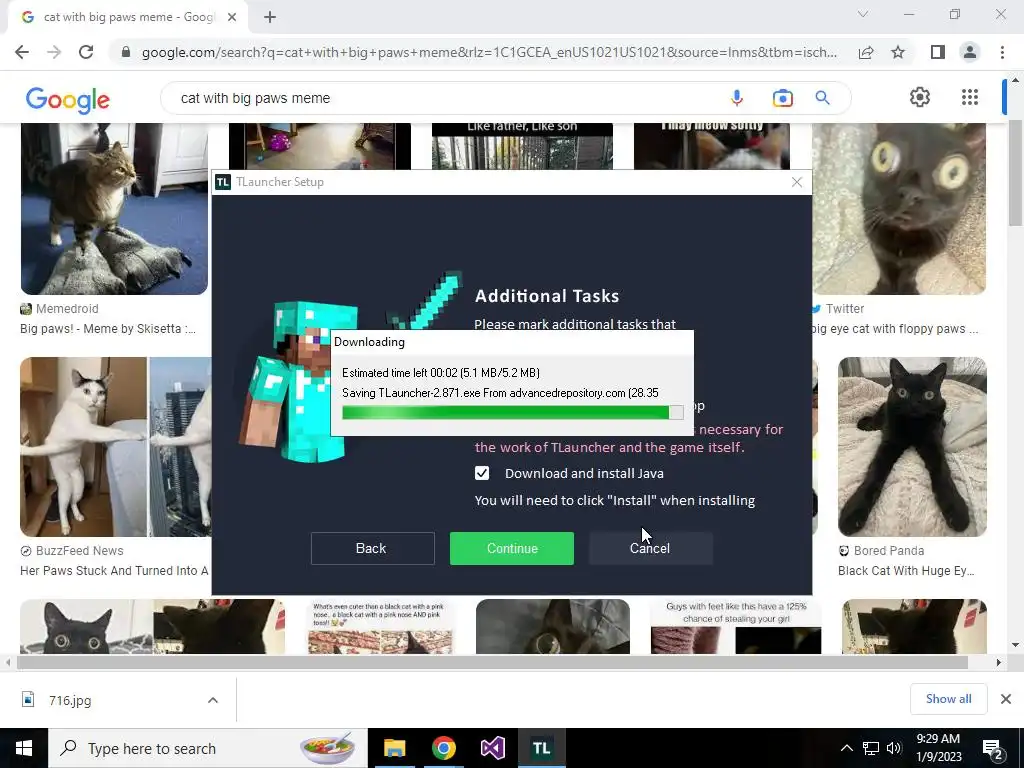1024x768 pixels.
Task: Click Cancel in TLauncher Setup
Action: point(650,549)
